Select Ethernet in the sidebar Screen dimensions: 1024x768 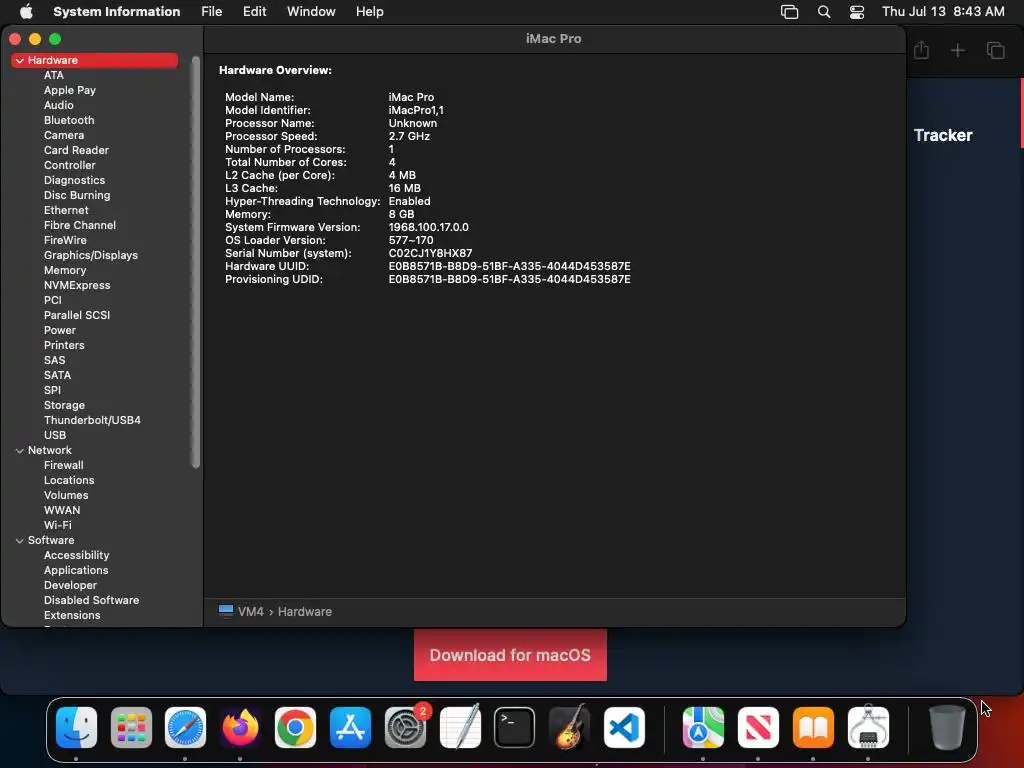click(66, 210)
